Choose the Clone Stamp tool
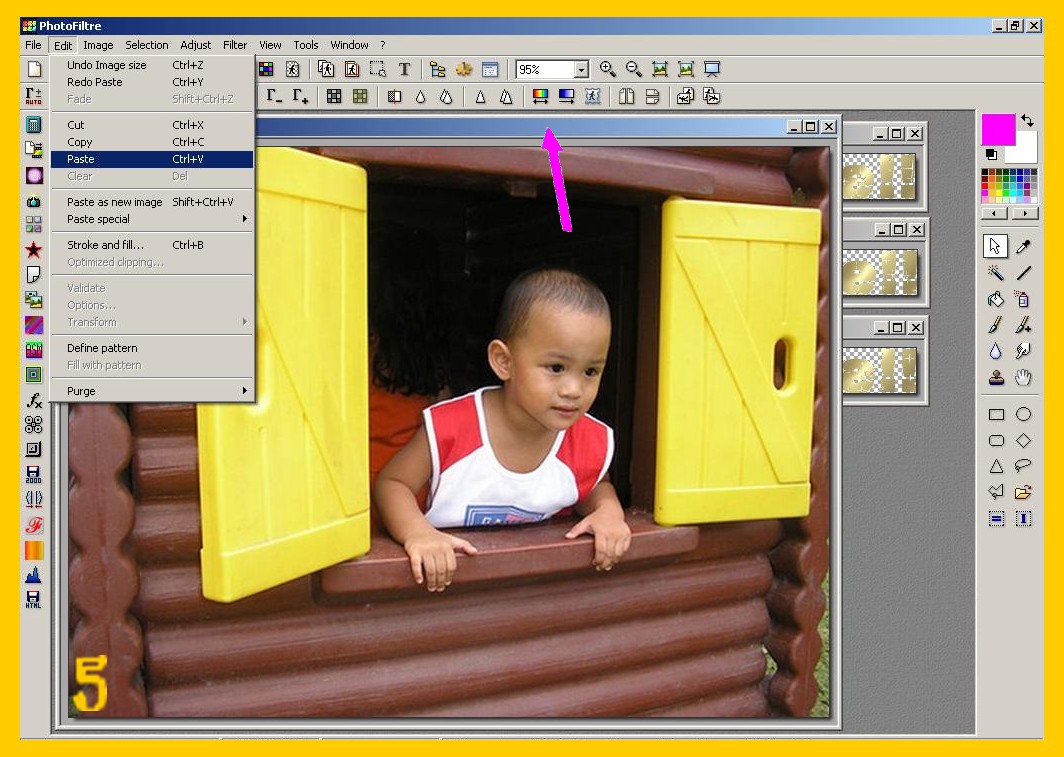Image resolution: width=1064 pixels, height=757 pixels. [x=995, y=378]
